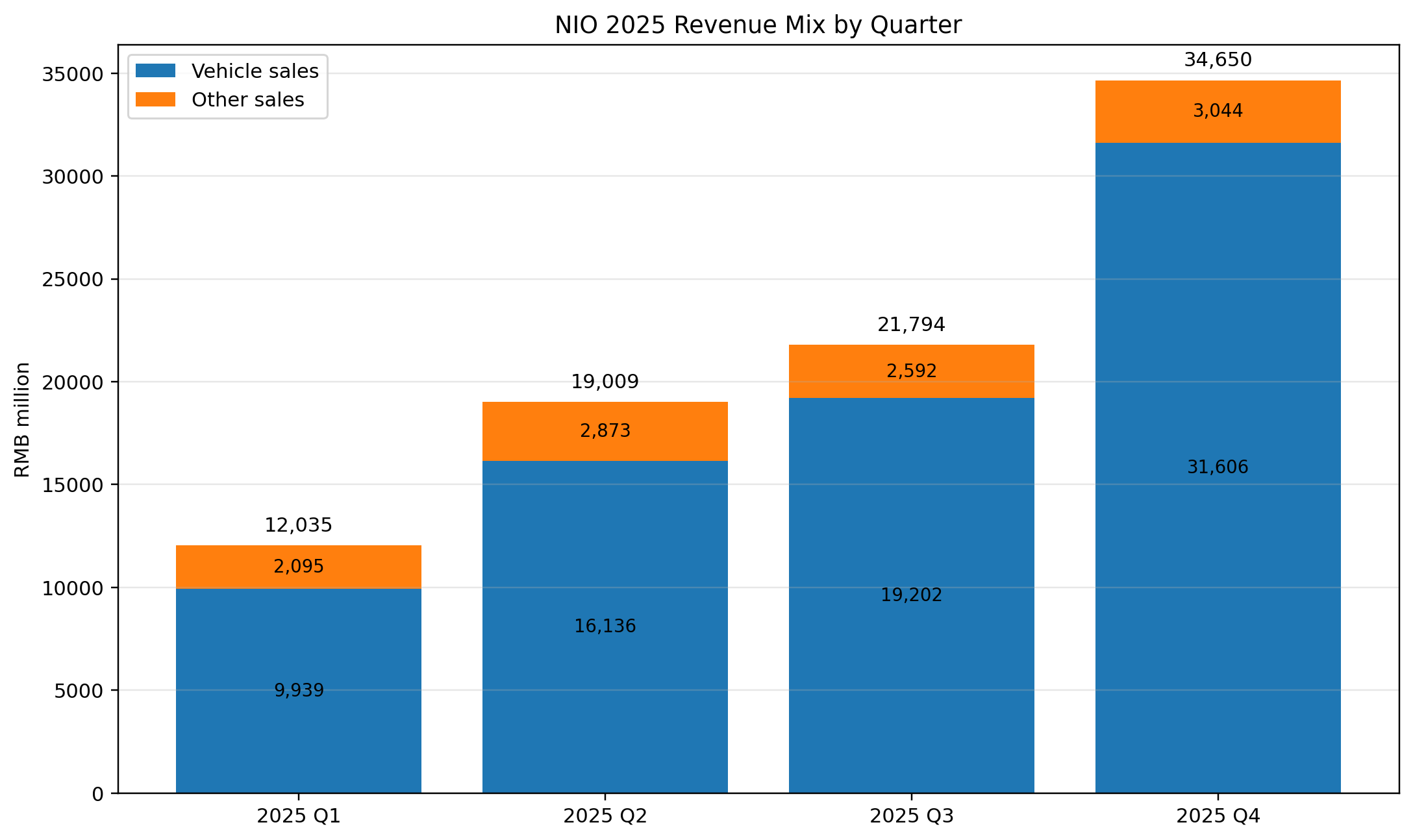Click the Other sales orange legend swatch
1413x840 pixels.
pos(155,99)
